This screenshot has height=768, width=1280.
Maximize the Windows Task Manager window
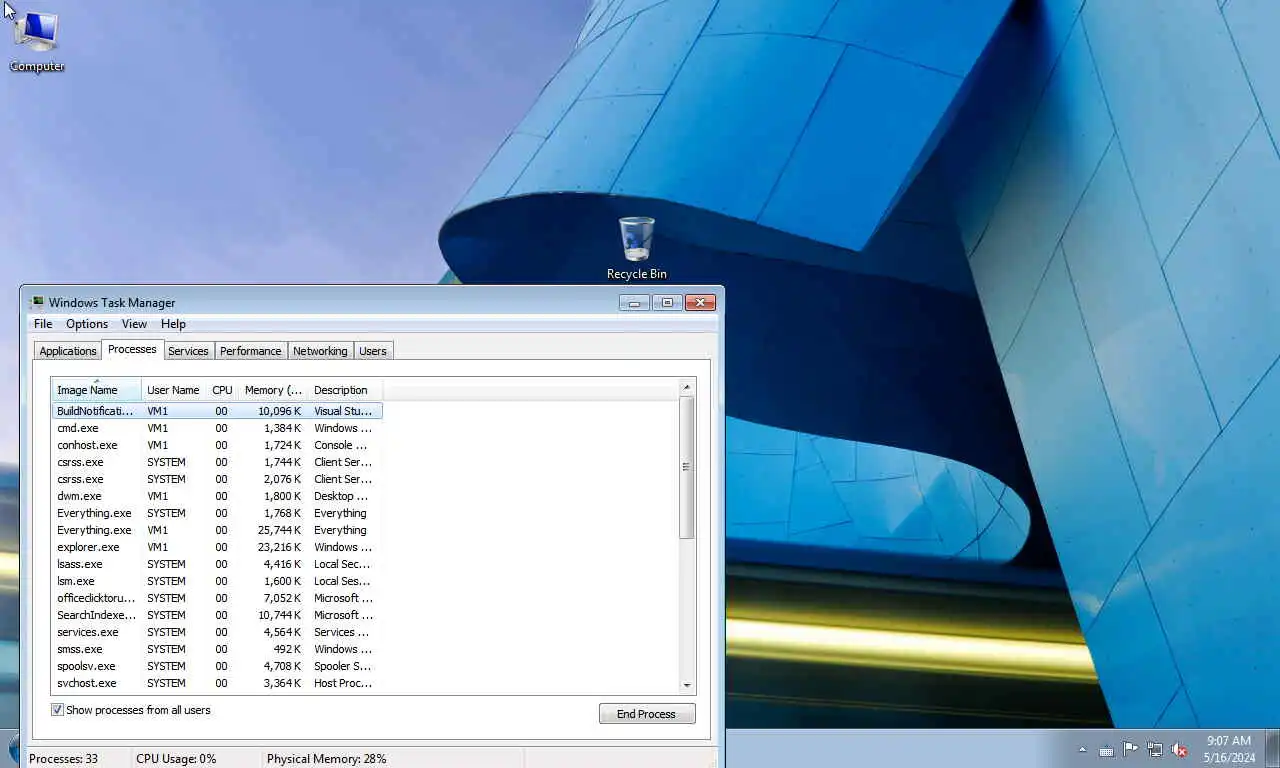click(667, 303)
